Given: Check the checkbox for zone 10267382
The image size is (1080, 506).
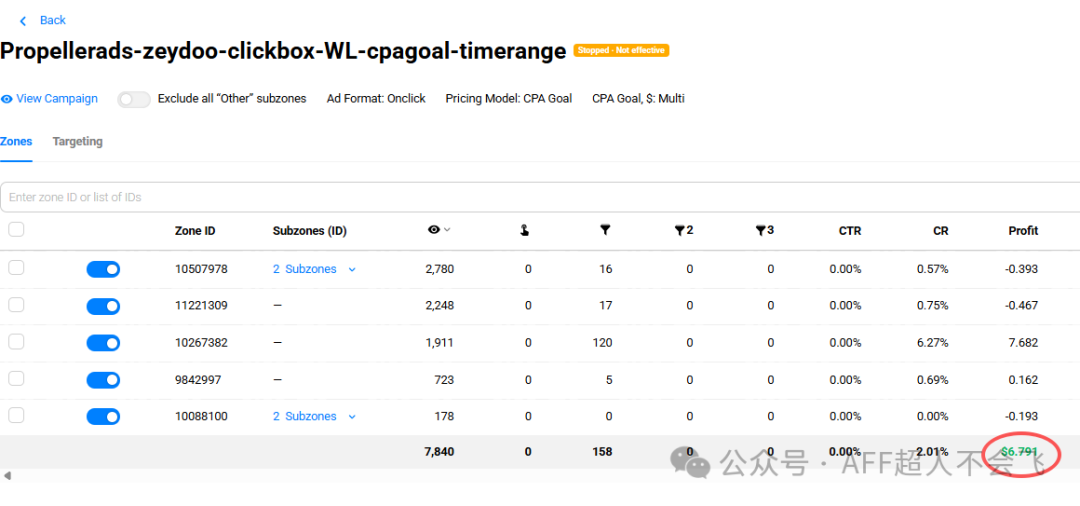Looking at the screenshot, I should tap(16, 341).
